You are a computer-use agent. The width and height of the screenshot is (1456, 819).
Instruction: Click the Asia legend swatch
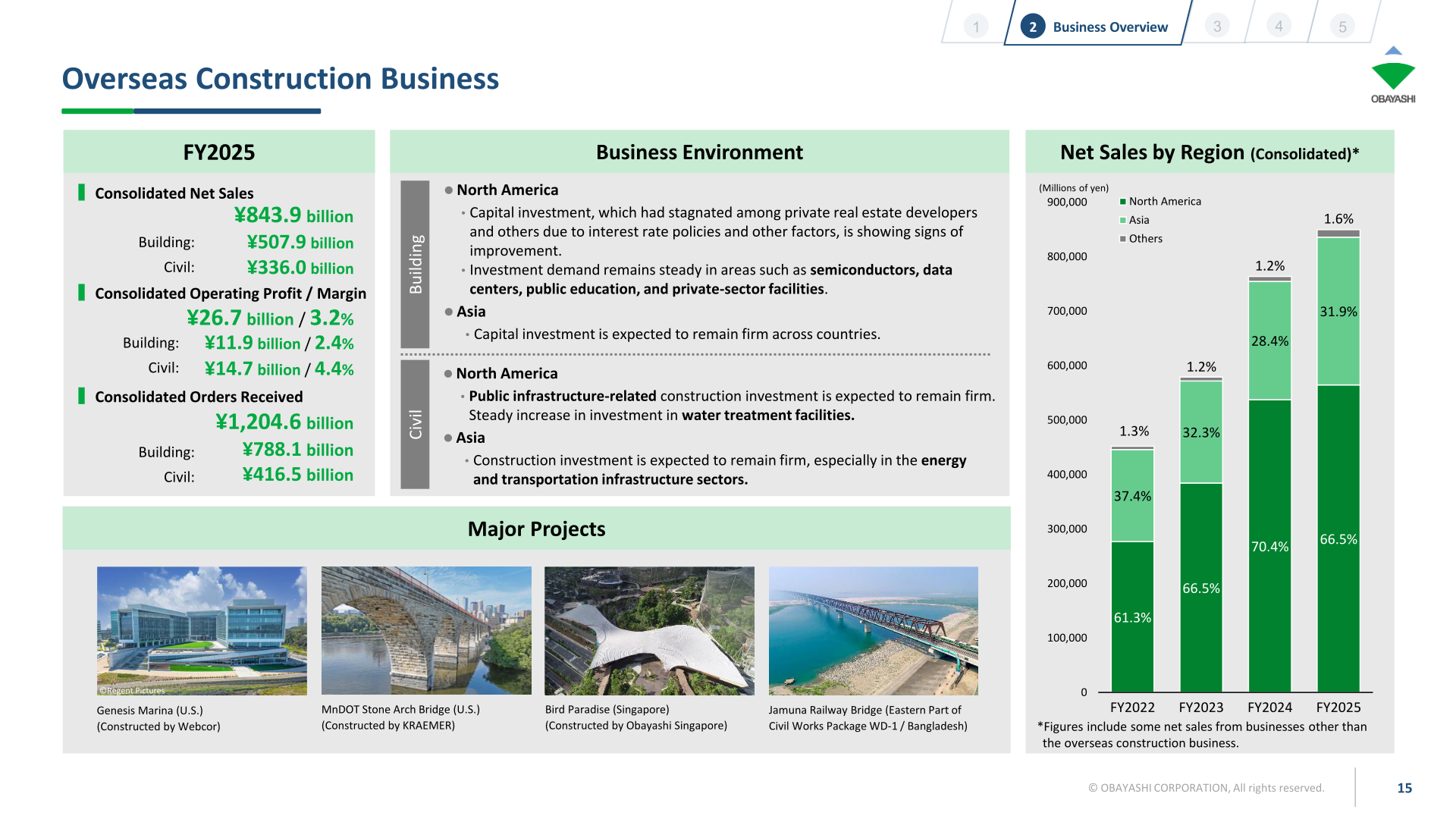pyautogui.click(x=1123, y=220)
